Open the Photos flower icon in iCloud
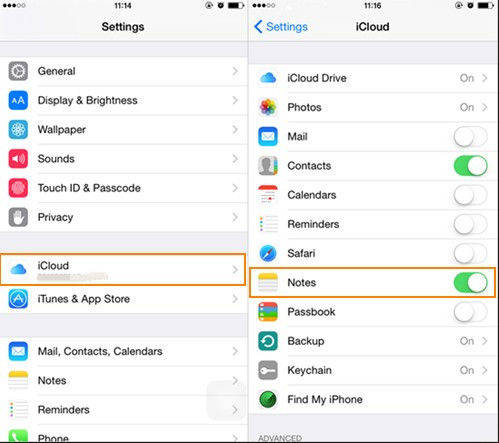The height and width of the screenshot is (443, 499). [x=268, y=107]
